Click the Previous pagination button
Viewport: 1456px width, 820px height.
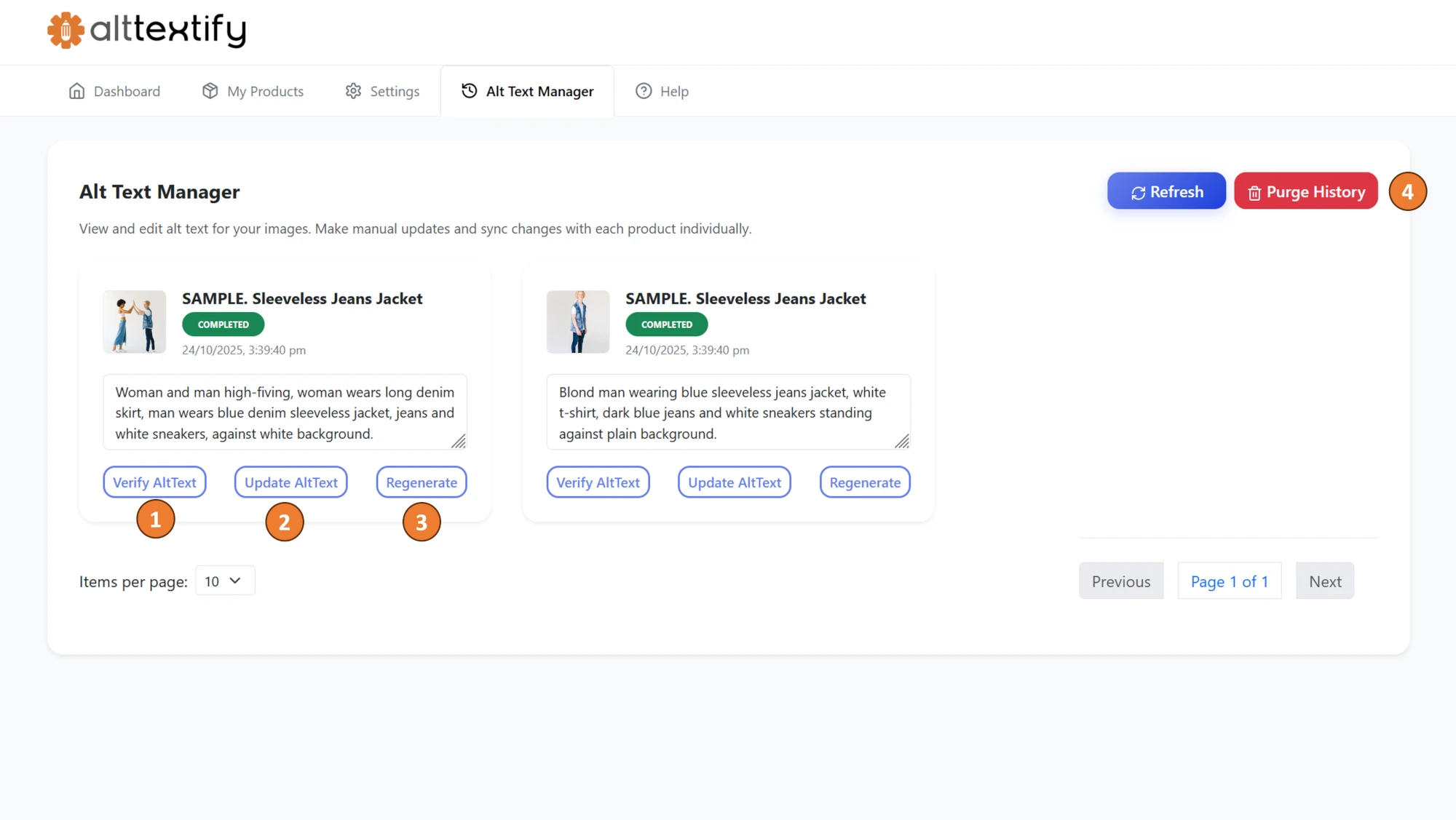pyautogui.click(x=1120, y=581)
